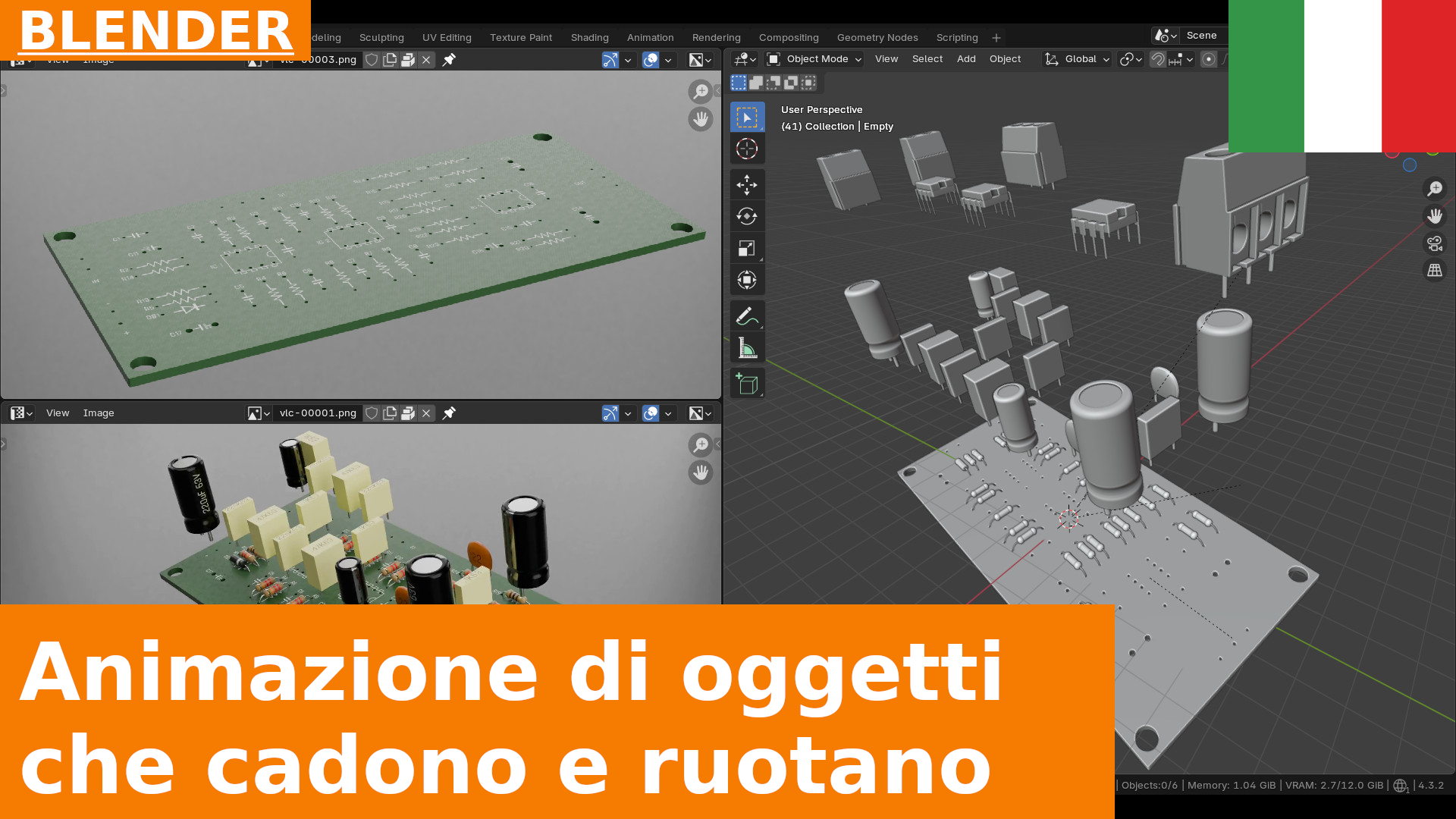Screen dimensions: 1456x819
Task: Open image file for vlc-00001.png slot
Action: [x=408, y=413]
